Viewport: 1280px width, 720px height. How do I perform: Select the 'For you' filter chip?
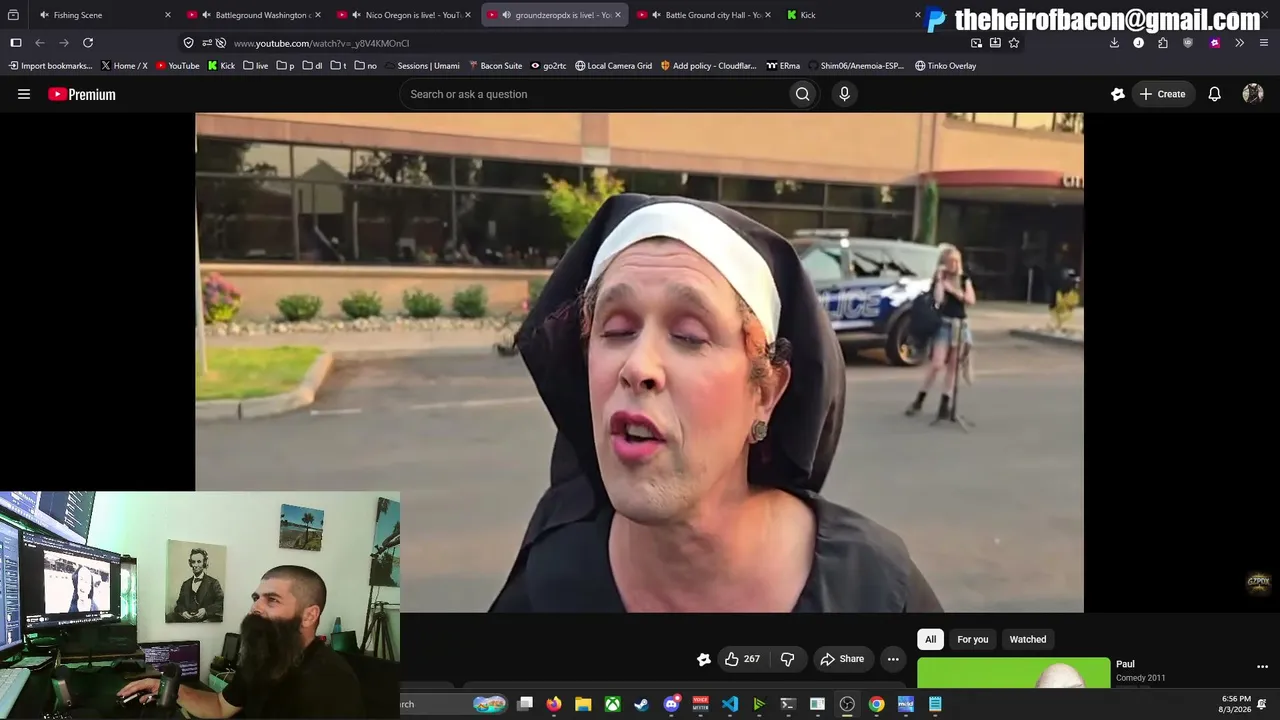(972, 640)
